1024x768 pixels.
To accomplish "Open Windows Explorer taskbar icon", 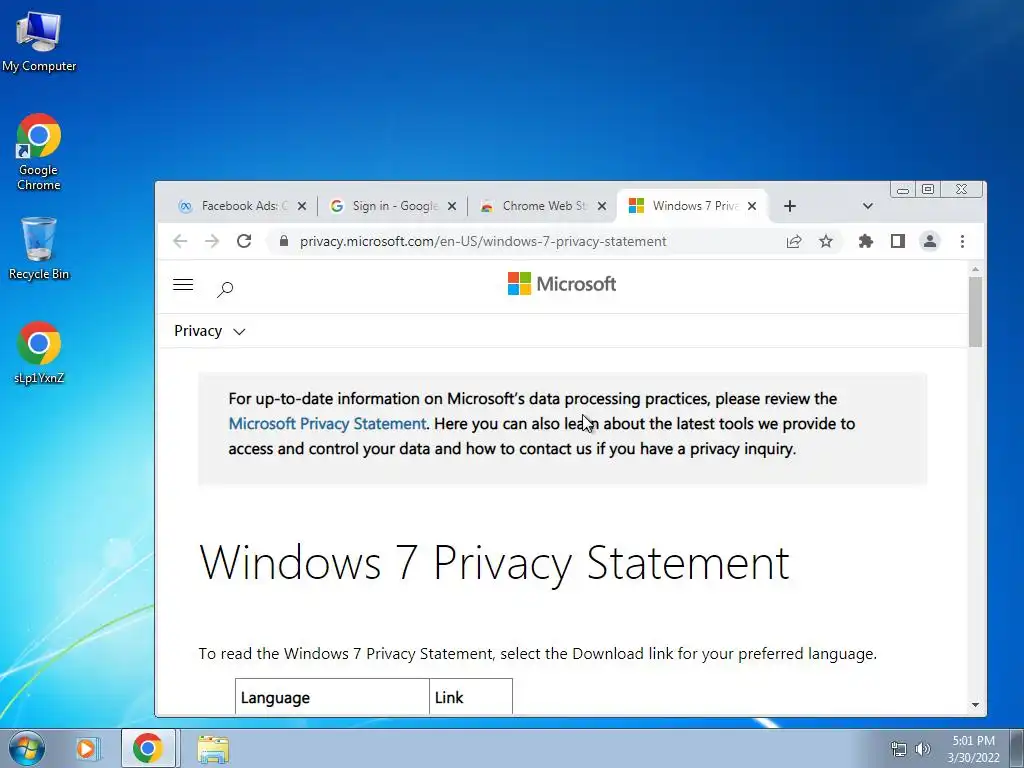I will 213,748.
